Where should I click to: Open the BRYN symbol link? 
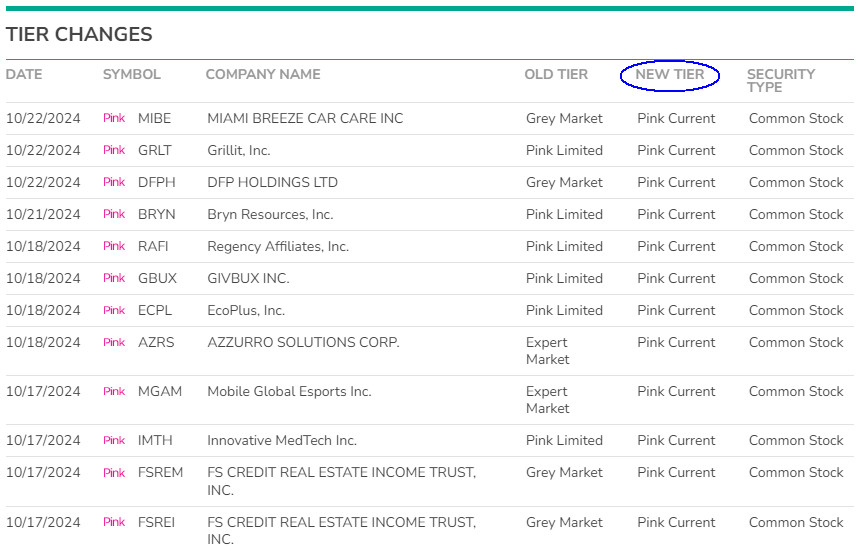(156, 214)
